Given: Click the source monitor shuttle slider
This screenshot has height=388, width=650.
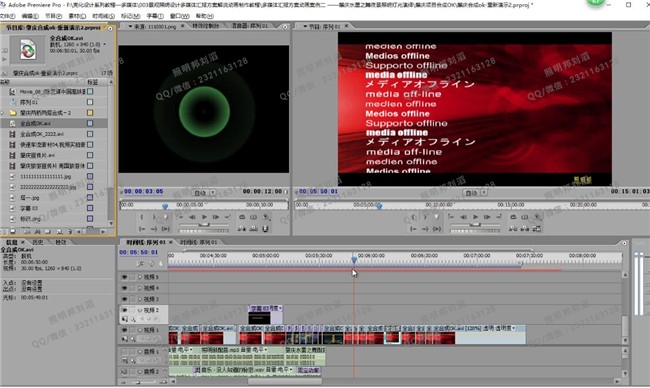Looking at the screenshot, I should click(204, 224).
